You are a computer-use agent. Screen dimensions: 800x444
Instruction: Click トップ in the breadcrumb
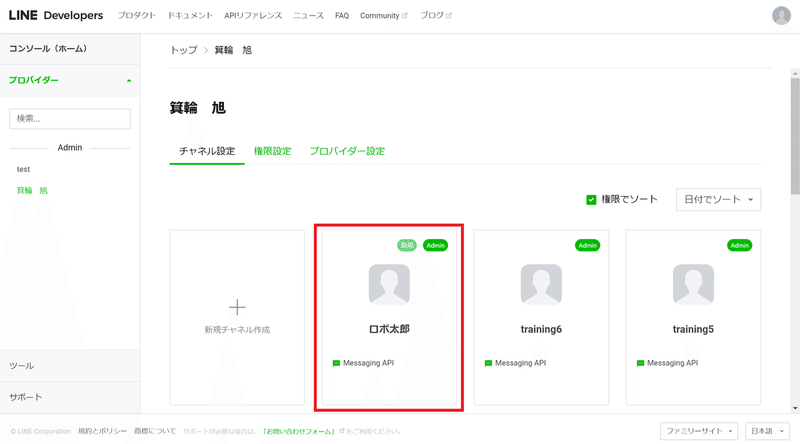(x=184, y=50)
